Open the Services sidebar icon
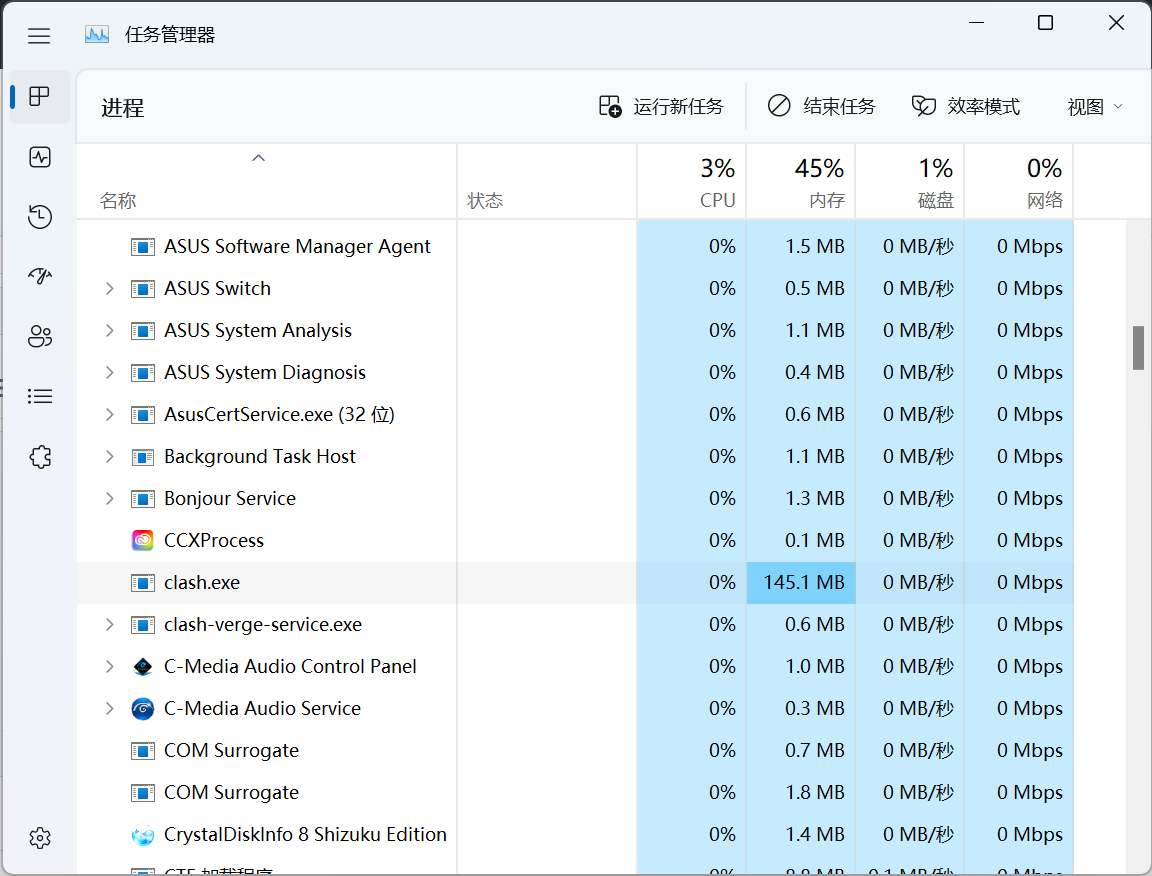This screenshot has height=876, width=1152. click(x=40, y=457)
